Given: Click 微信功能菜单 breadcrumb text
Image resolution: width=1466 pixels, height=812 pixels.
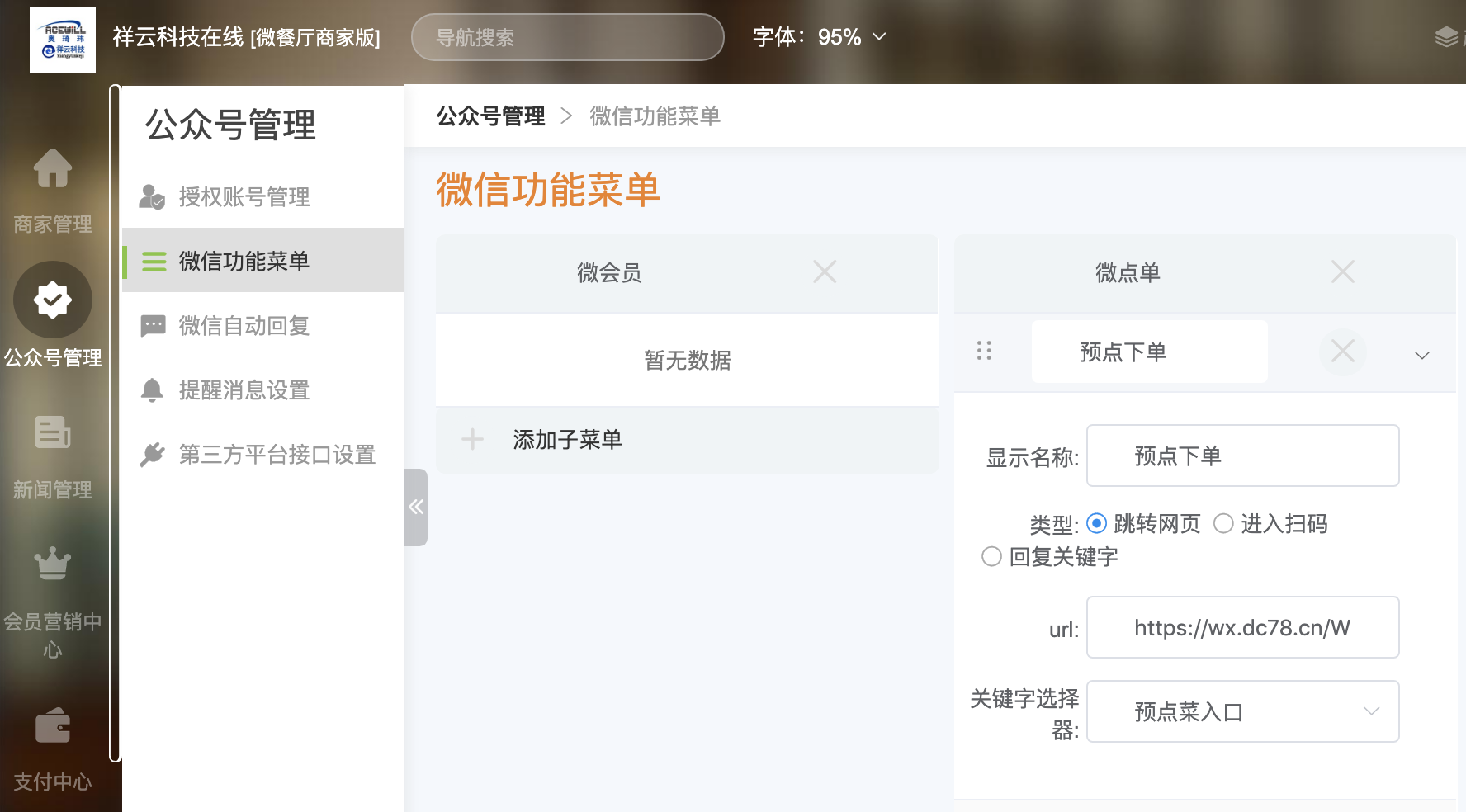Looking at the screenshot, I should click(655, 116).
